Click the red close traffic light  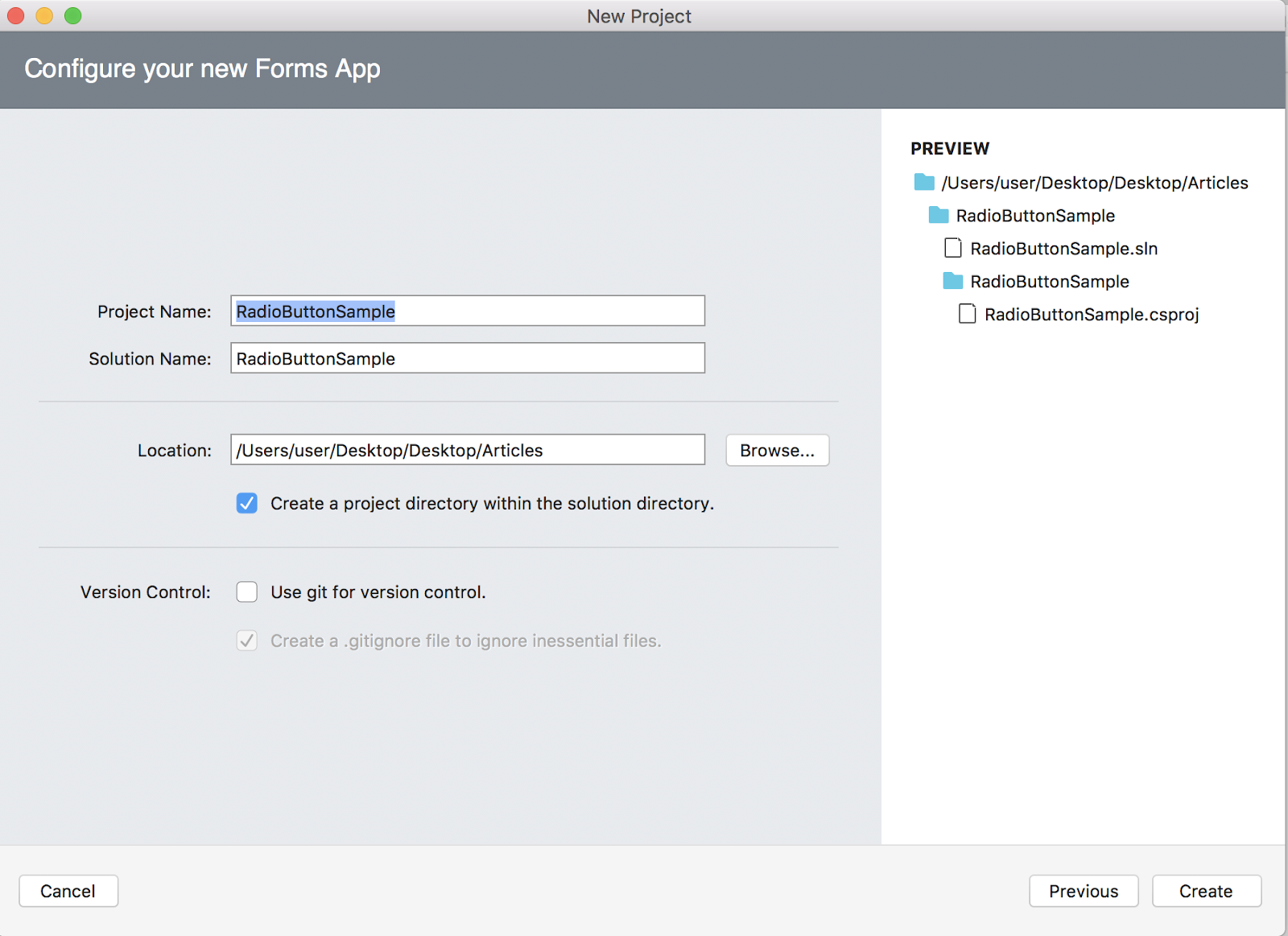14,15
